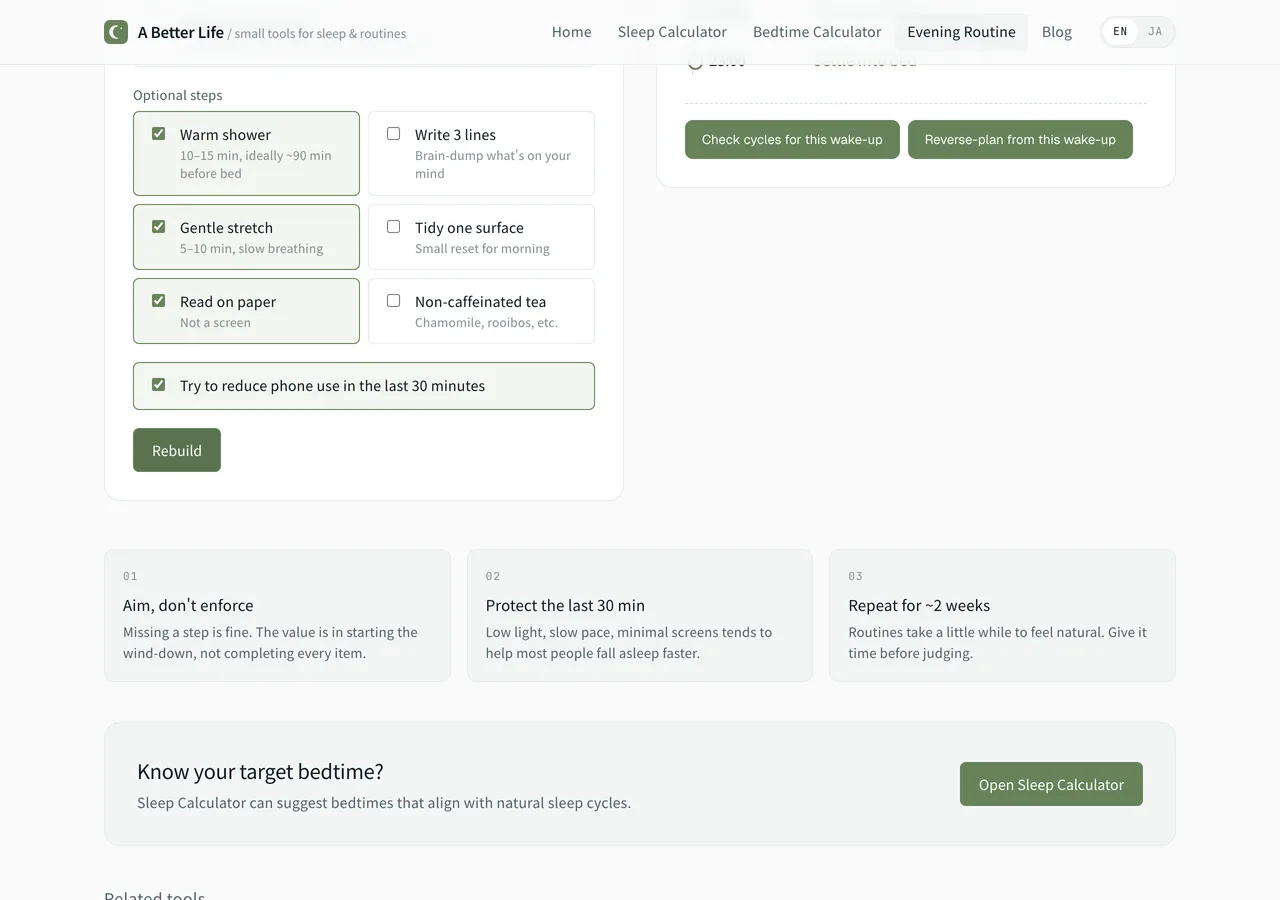This screenshot has width=1280, height=900.
Task: Click Reverse-plan from this wake-up
Action: pyautogui.click(x=1020, y=139)
